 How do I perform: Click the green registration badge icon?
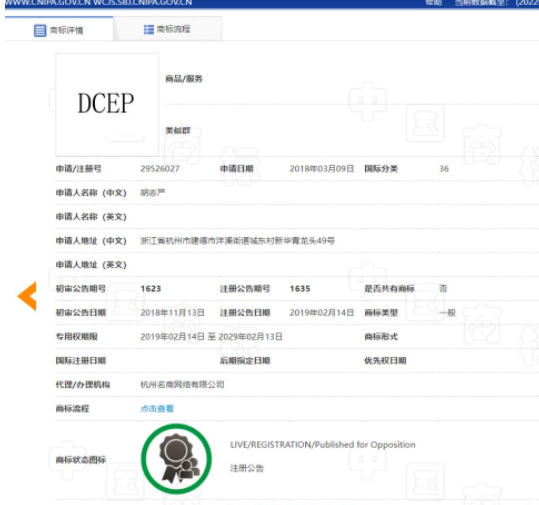click(x=176, y=459)
